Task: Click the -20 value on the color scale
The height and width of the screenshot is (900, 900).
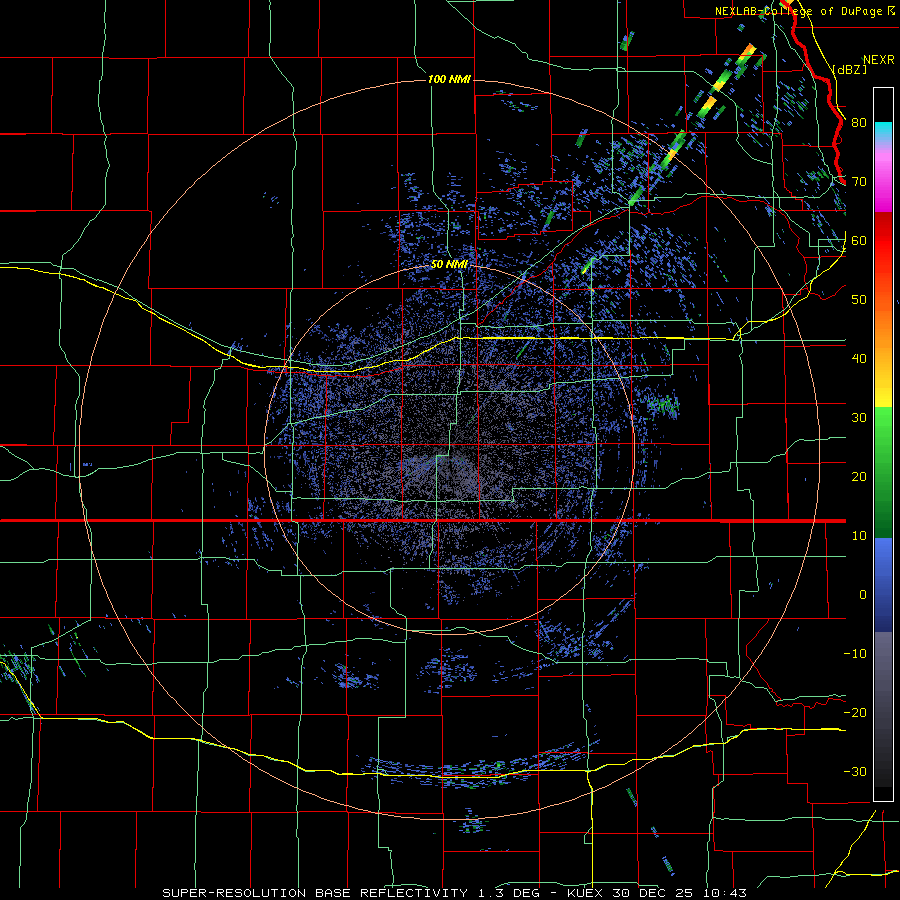Action: 855,712
